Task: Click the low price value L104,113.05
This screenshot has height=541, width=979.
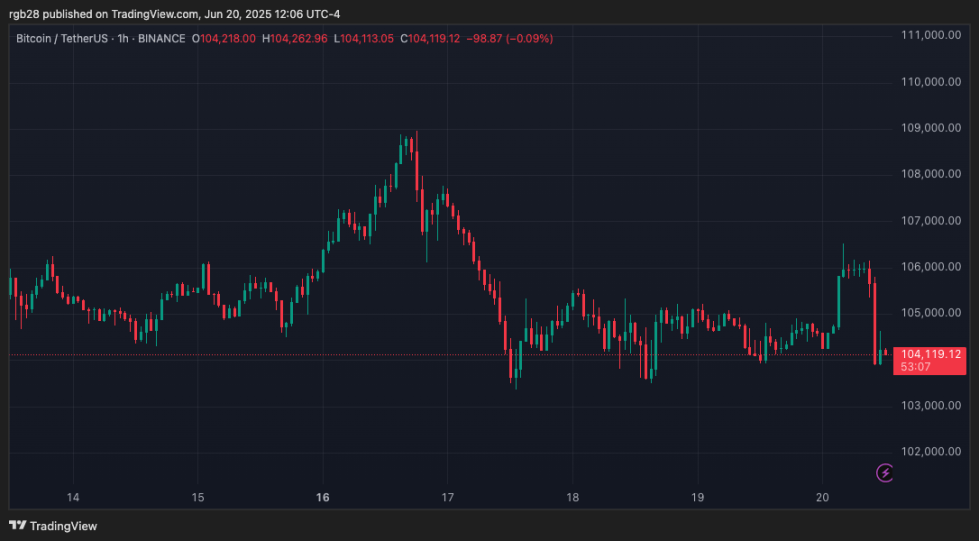Action: (364, 39)
